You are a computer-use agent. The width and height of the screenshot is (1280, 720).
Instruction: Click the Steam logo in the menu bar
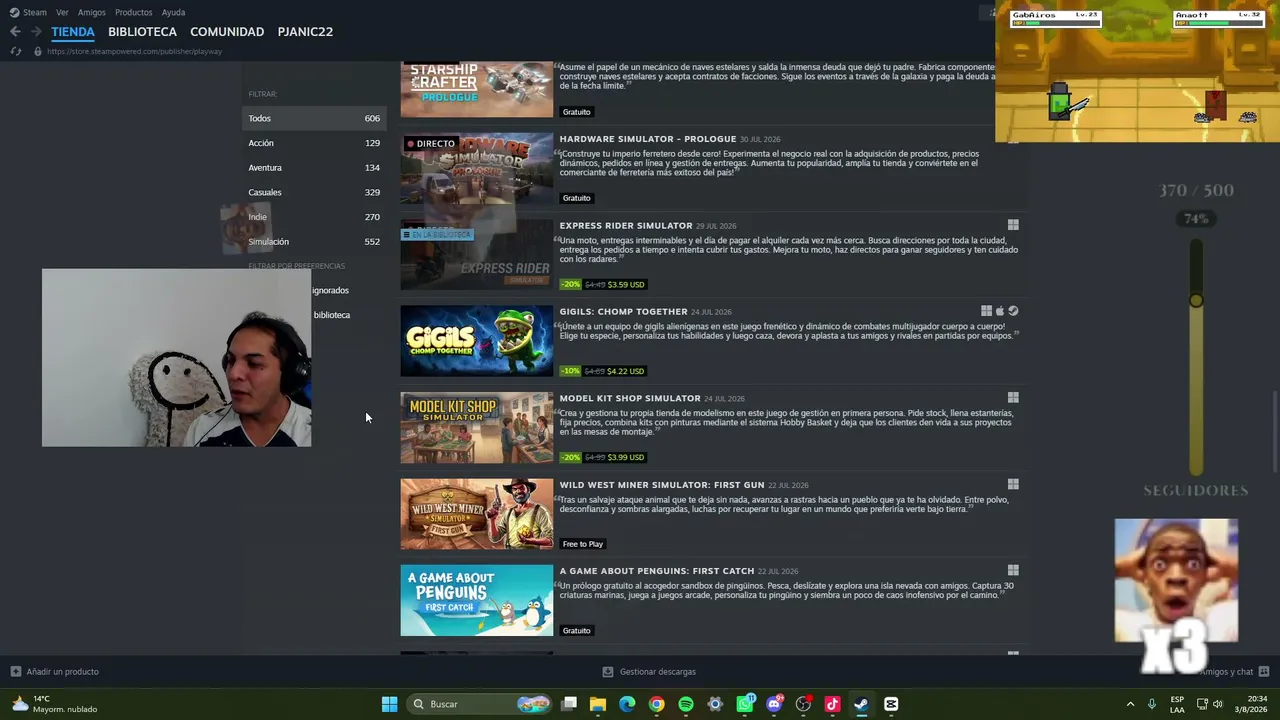click(x=15, y=12)
